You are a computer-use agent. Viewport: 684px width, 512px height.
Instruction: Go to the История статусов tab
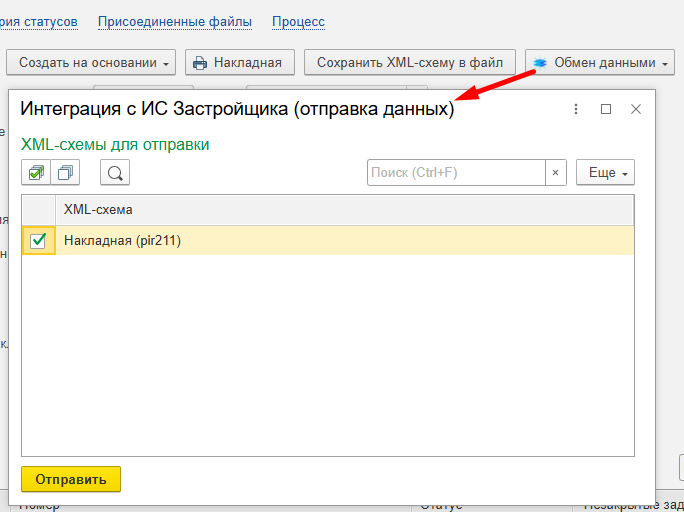tap(39, 21)
